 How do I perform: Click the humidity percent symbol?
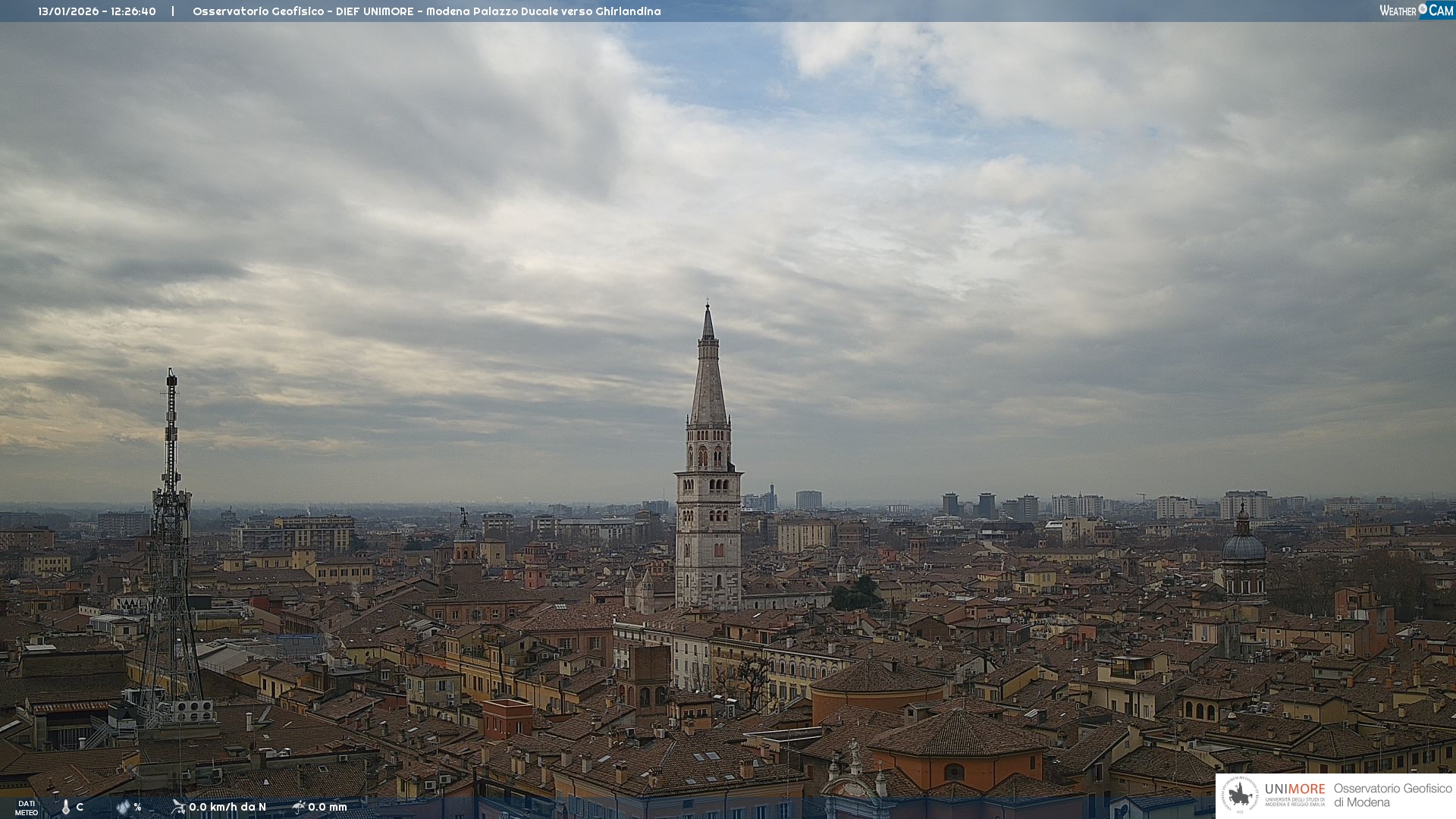(137, 807)
